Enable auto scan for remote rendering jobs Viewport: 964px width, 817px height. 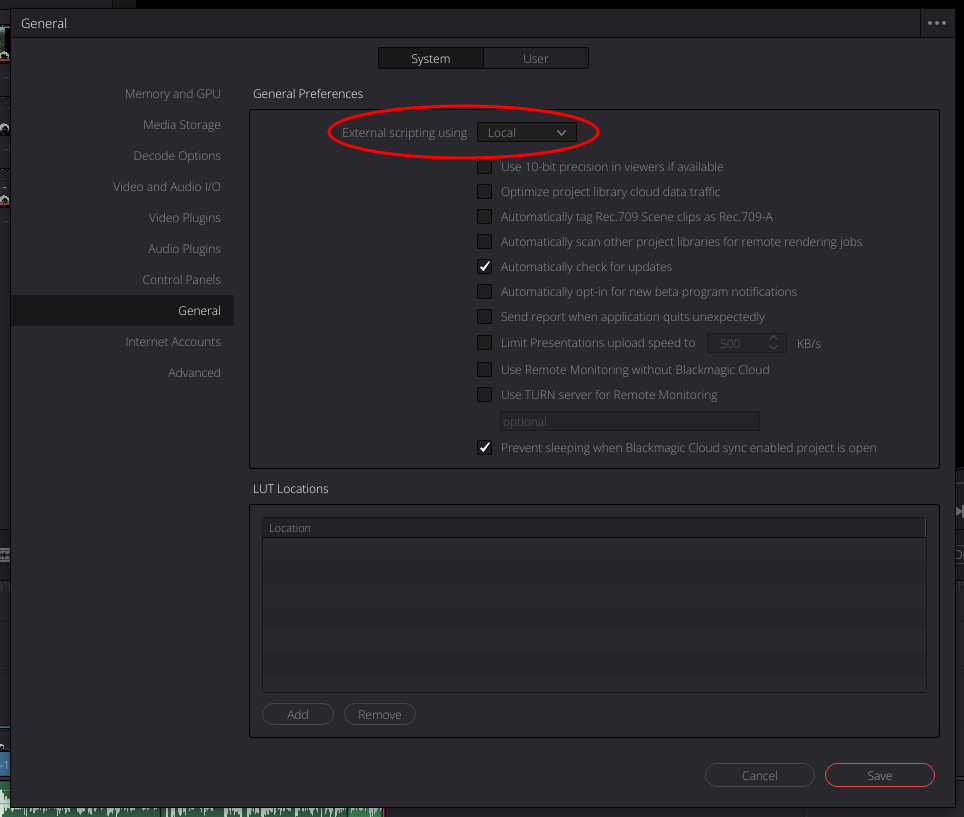tap(484, 242)
